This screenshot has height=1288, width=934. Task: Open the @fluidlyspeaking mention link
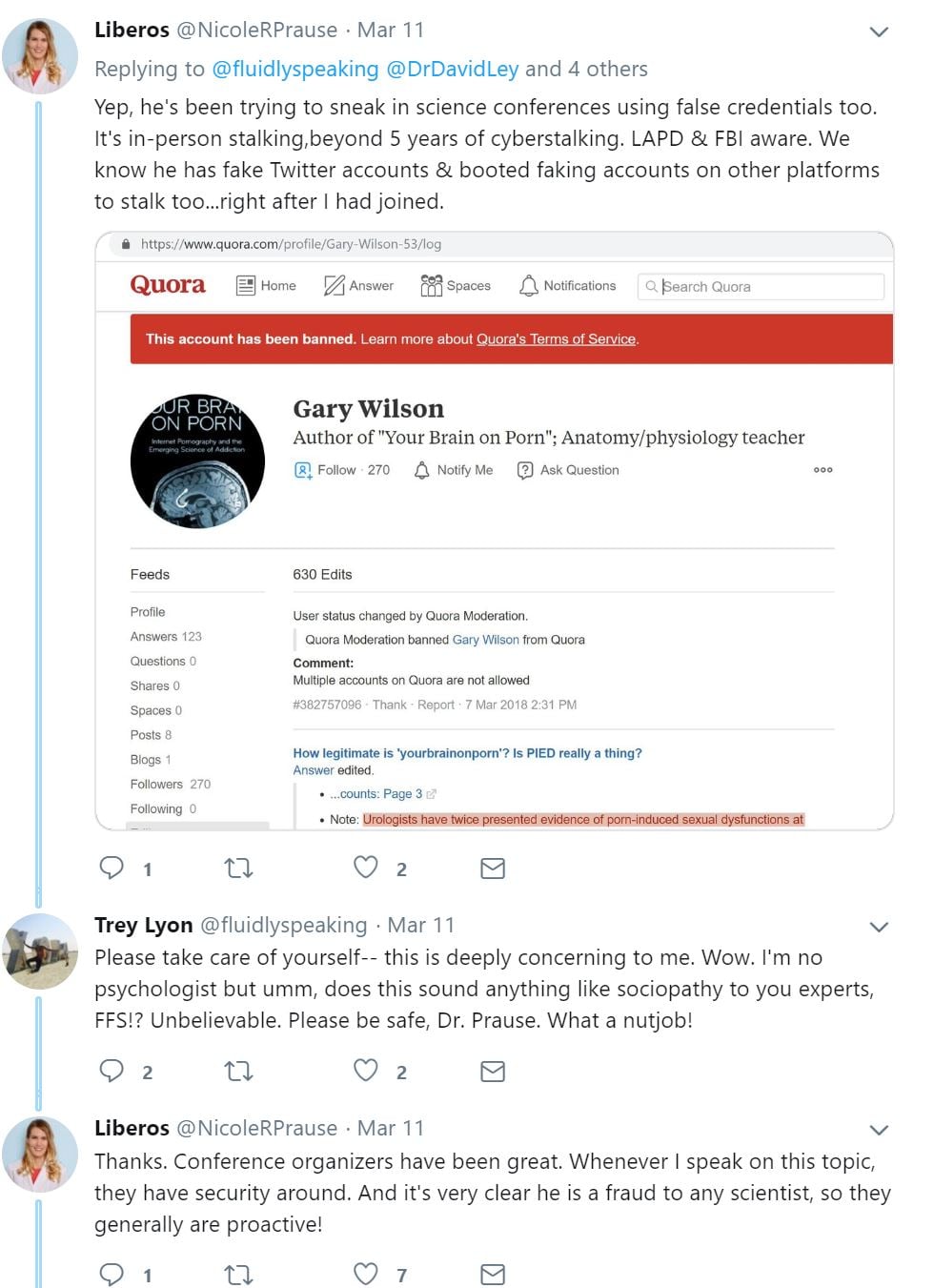click(294, 69)
